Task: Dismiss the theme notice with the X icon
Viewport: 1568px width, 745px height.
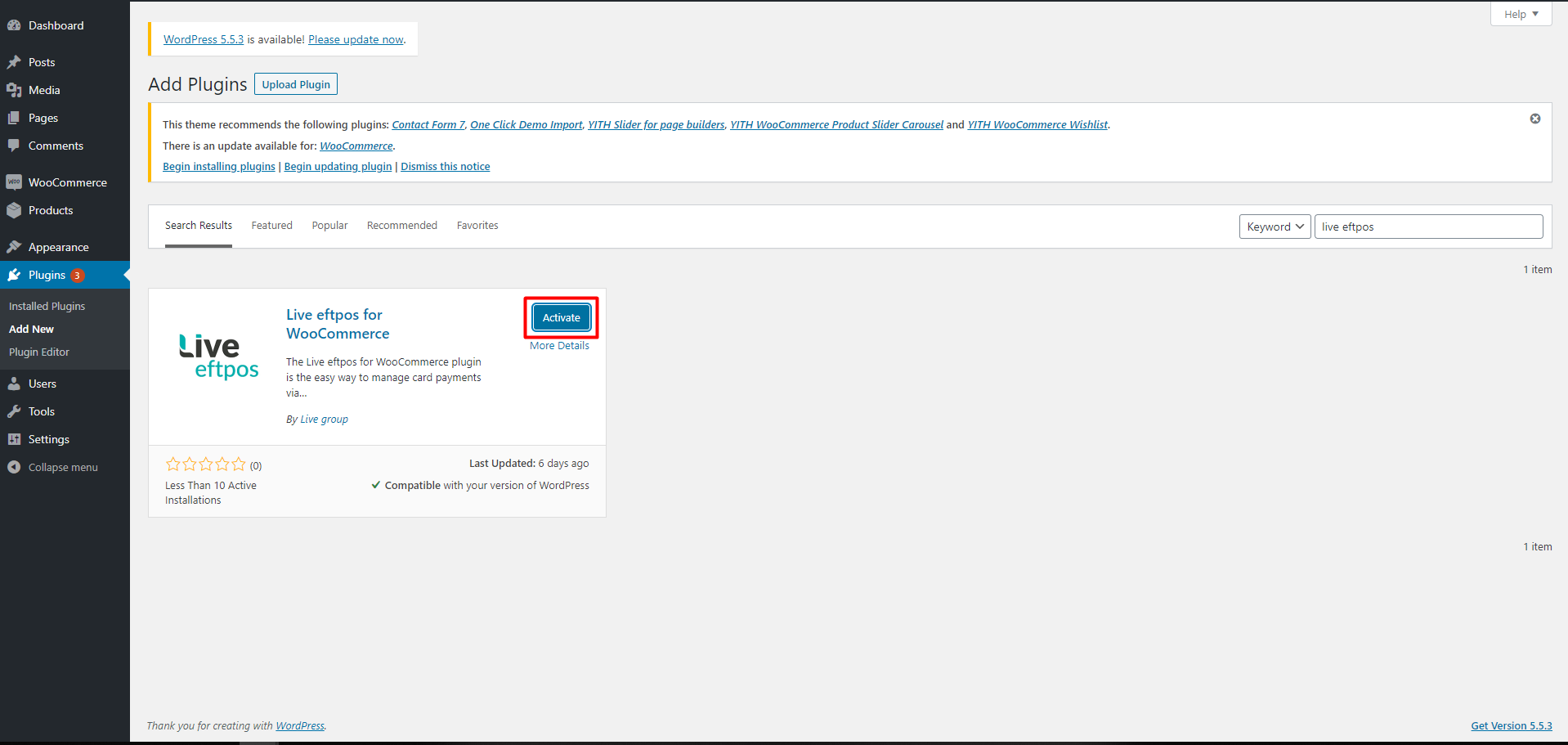Action: click(1535, 119)
